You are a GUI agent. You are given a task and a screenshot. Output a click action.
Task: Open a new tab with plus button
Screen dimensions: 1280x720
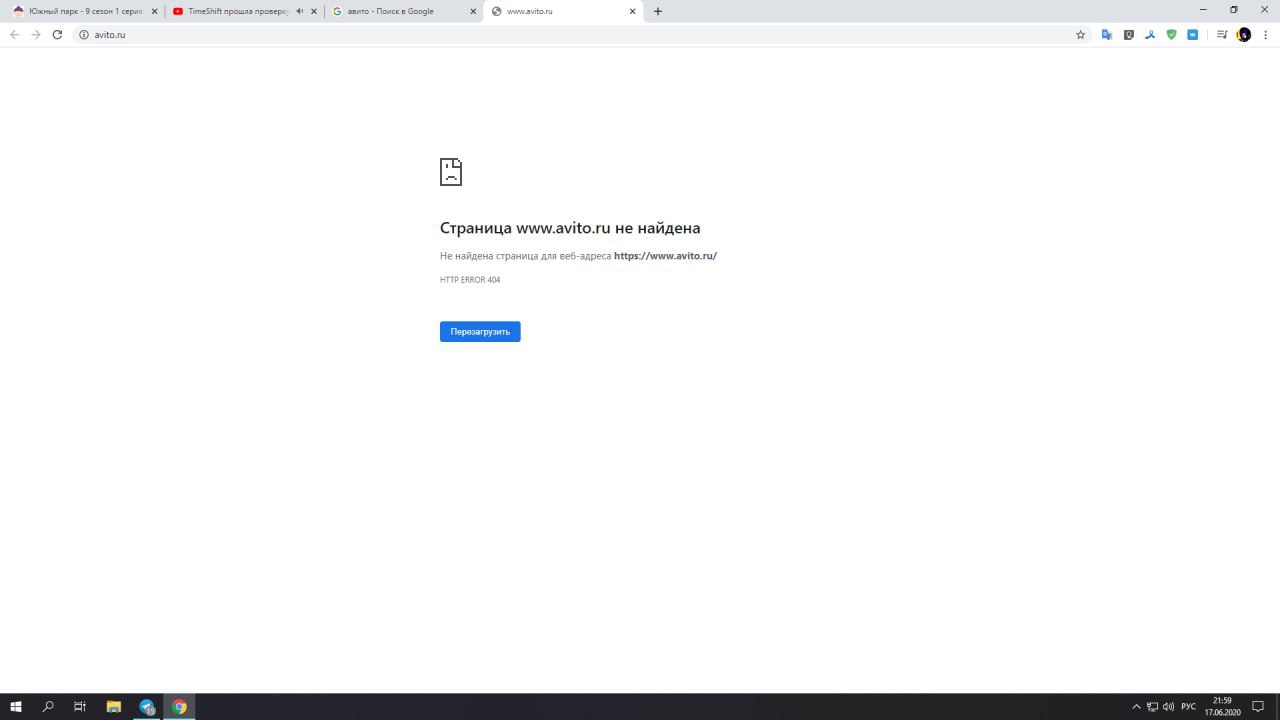[658, 11]
